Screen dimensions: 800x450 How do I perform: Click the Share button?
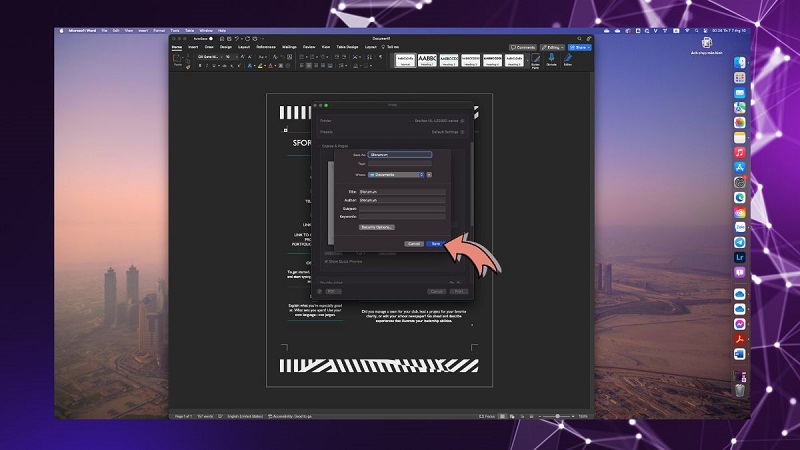[x=580, y=47]
